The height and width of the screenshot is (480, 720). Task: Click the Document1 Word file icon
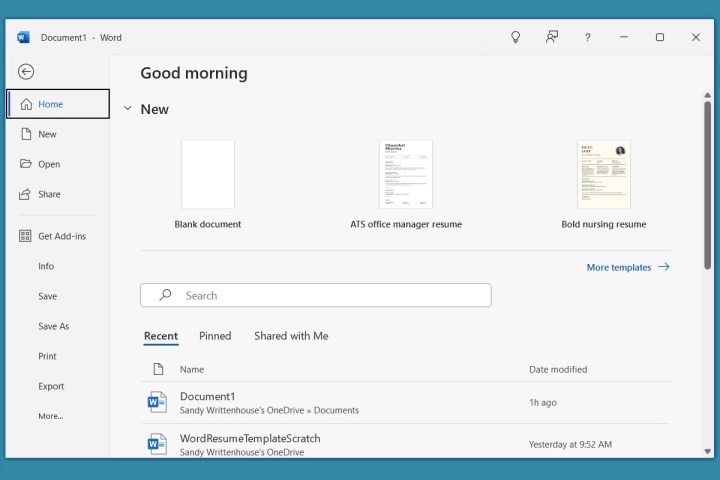(157, 402)
